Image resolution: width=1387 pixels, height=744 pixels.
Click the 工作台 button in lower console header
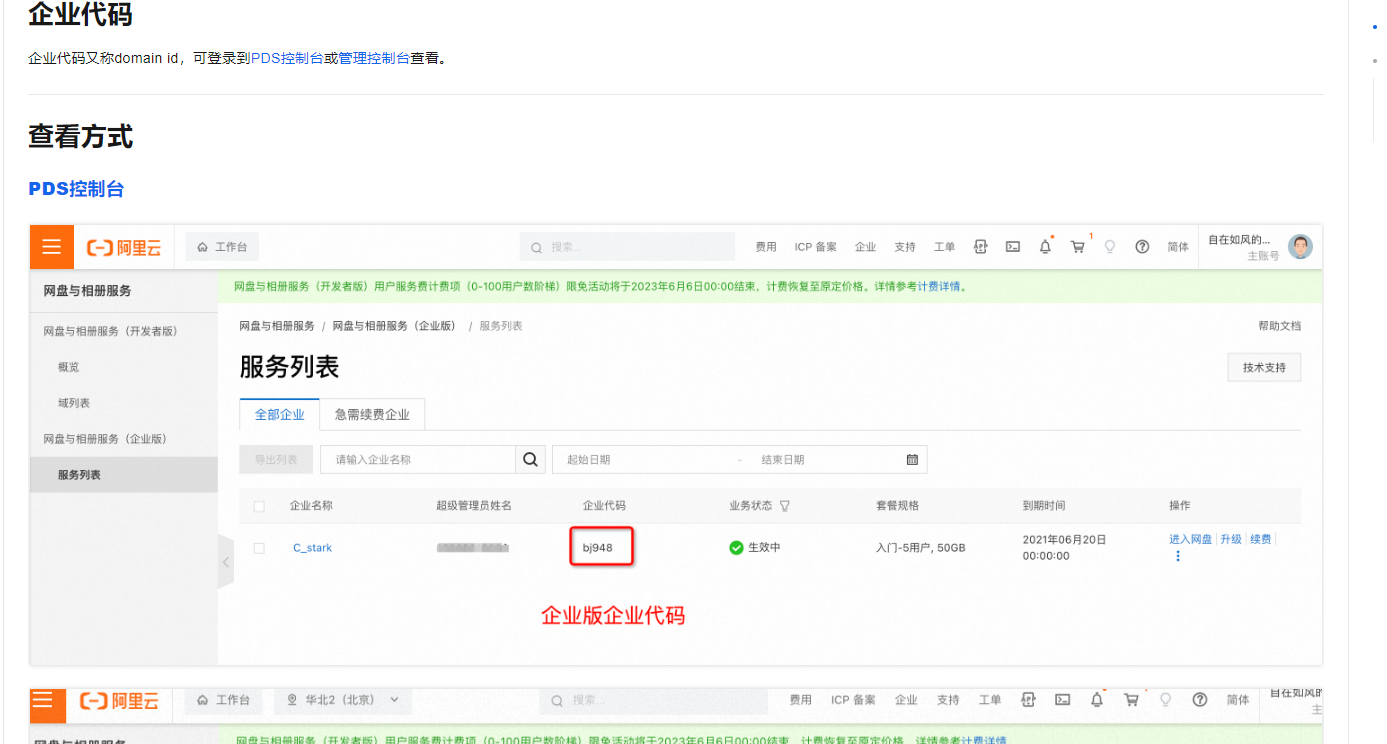tap(223, 700)
